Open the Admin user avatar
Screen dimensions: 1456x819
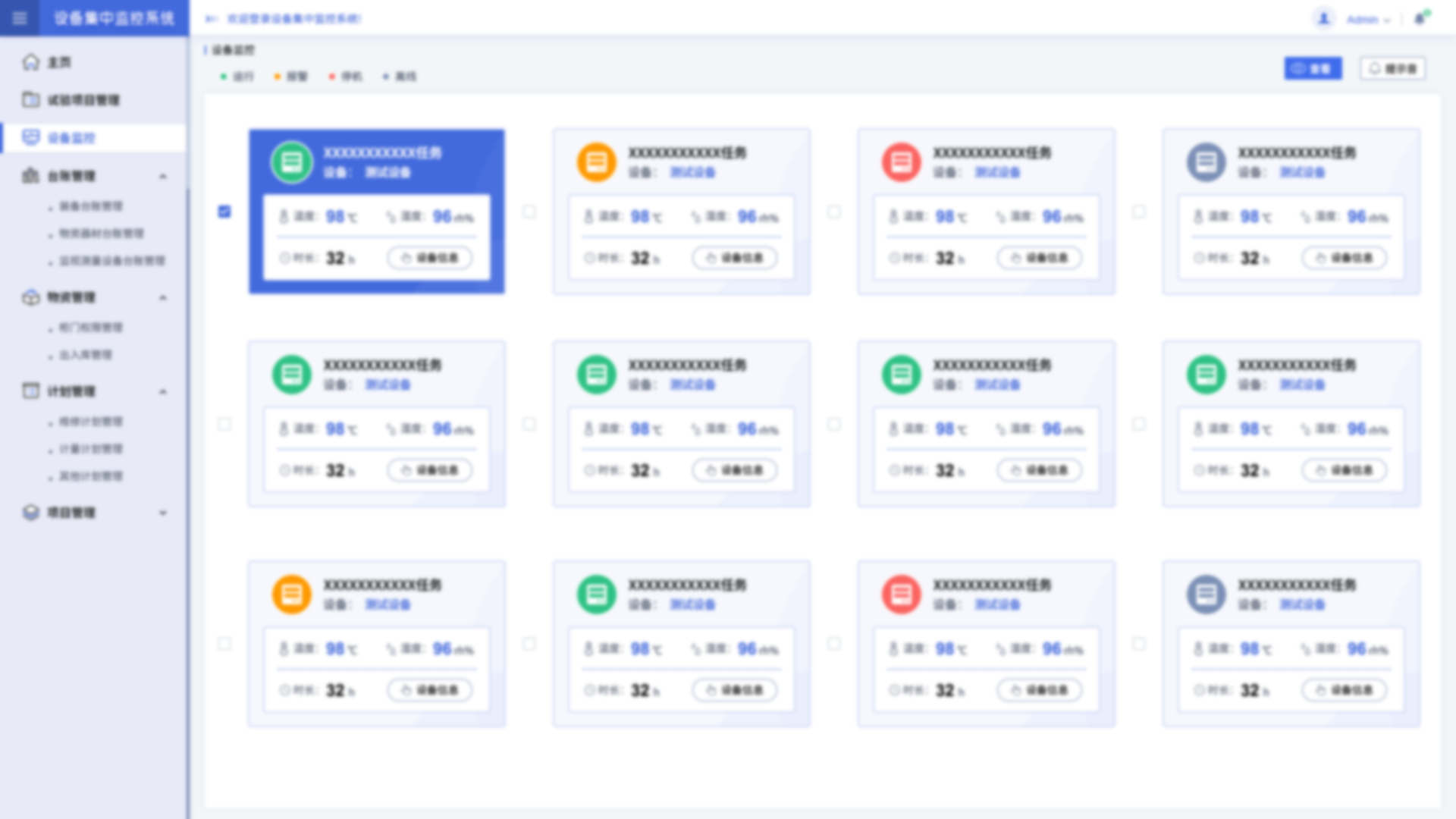(1323, 19)
